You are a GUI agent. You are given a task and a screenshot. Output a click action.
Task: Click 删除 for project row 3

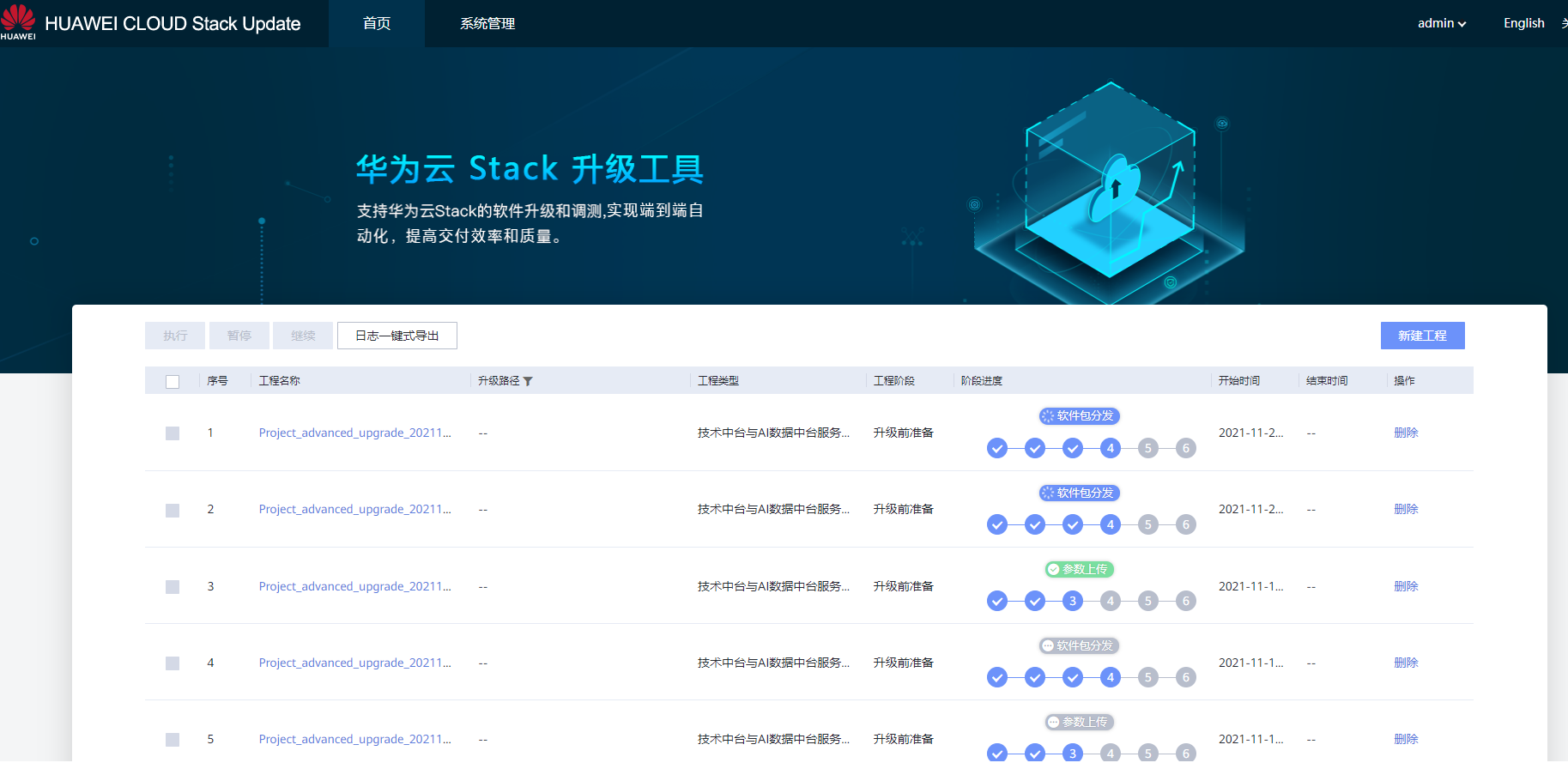tap(1406, 586)
